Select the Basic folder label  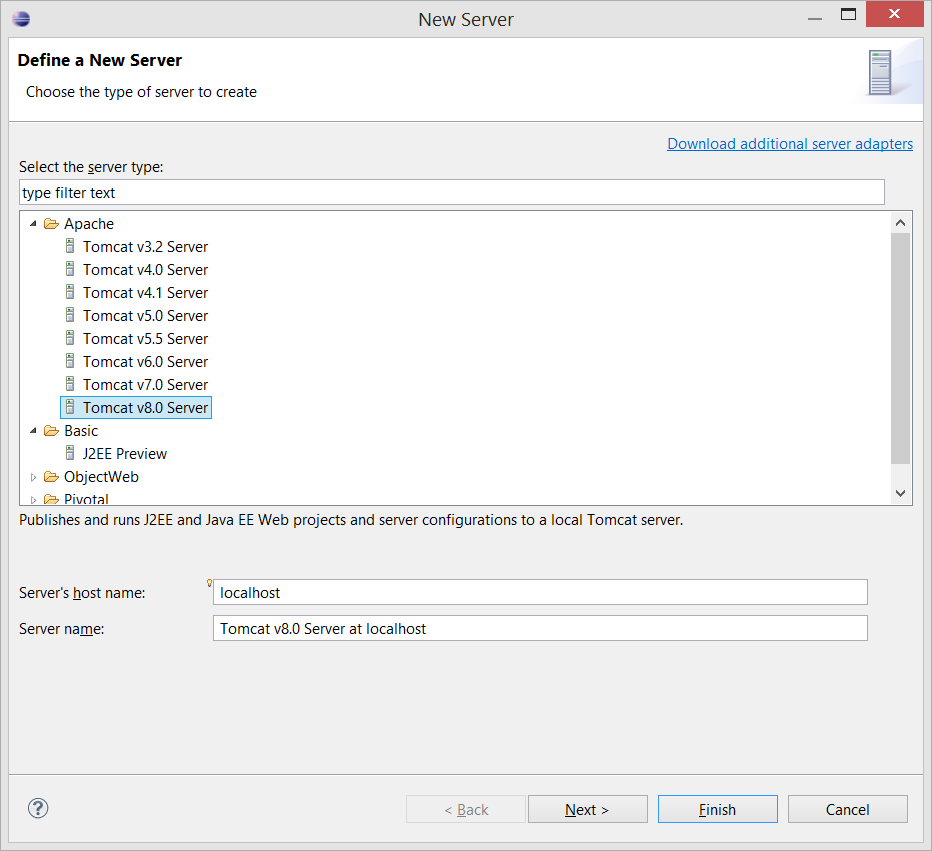(81, 431)
